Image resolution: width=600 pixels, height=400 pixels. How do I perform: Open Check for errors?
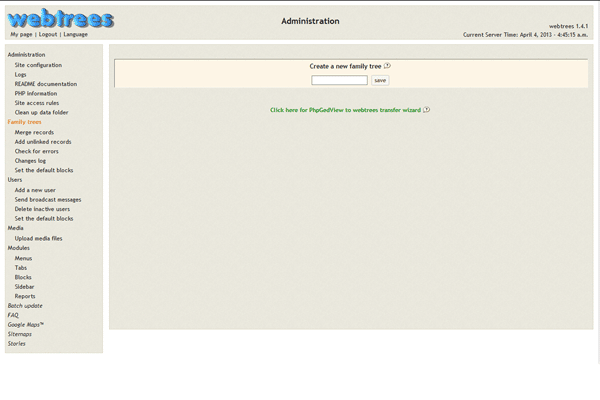click(x=36, y=151)
